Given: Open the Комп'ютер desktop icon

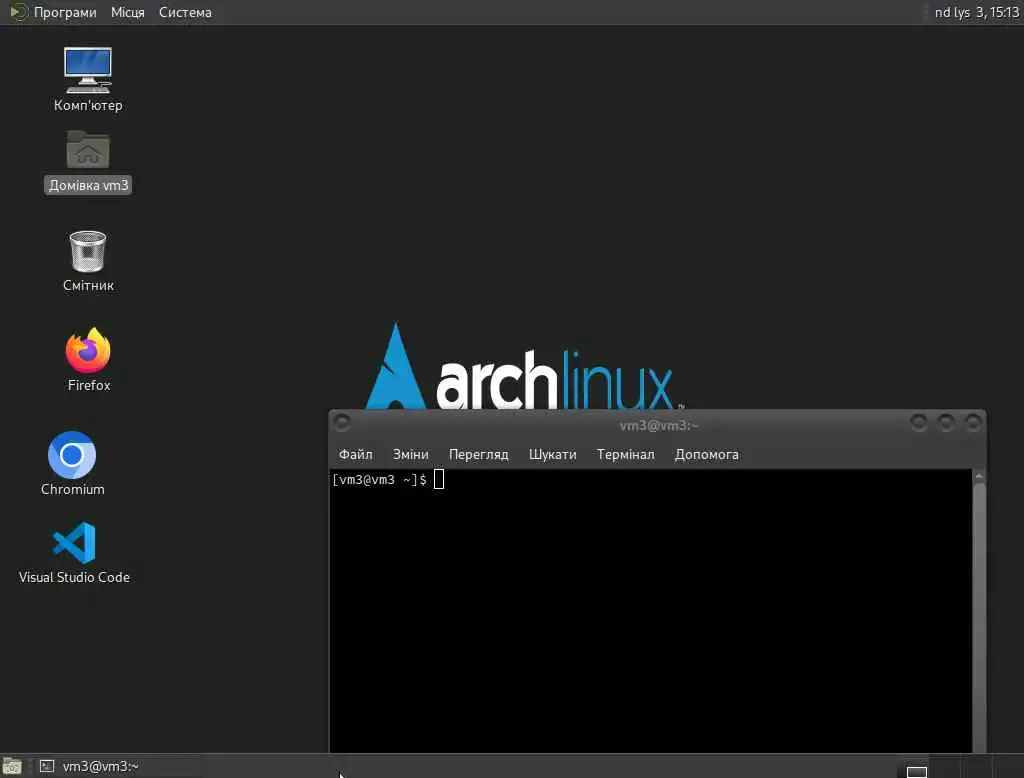Looking at the screenshot, I should point(88,79).
